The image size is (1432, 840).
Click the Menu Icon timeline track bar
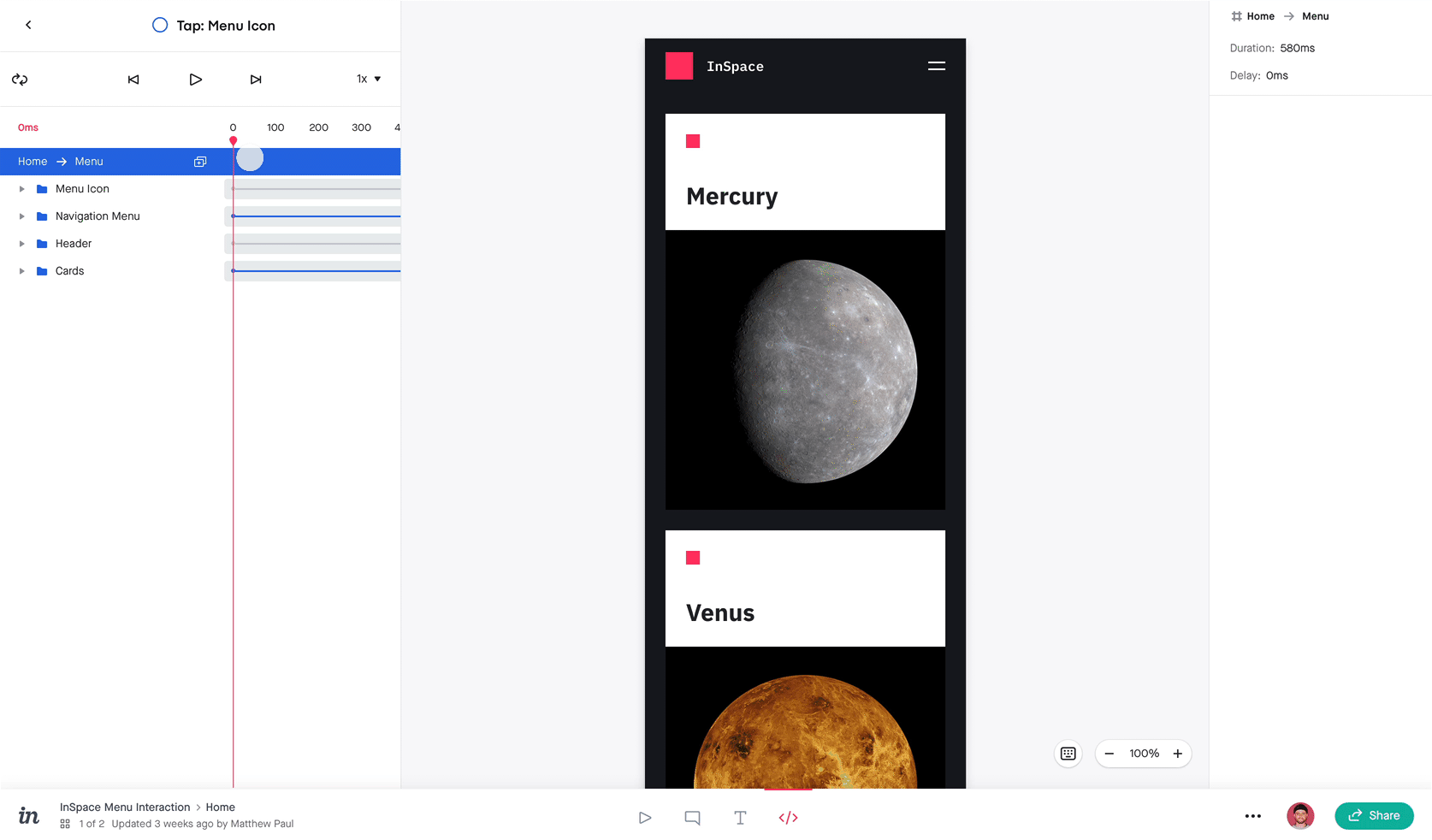point(312,189)
